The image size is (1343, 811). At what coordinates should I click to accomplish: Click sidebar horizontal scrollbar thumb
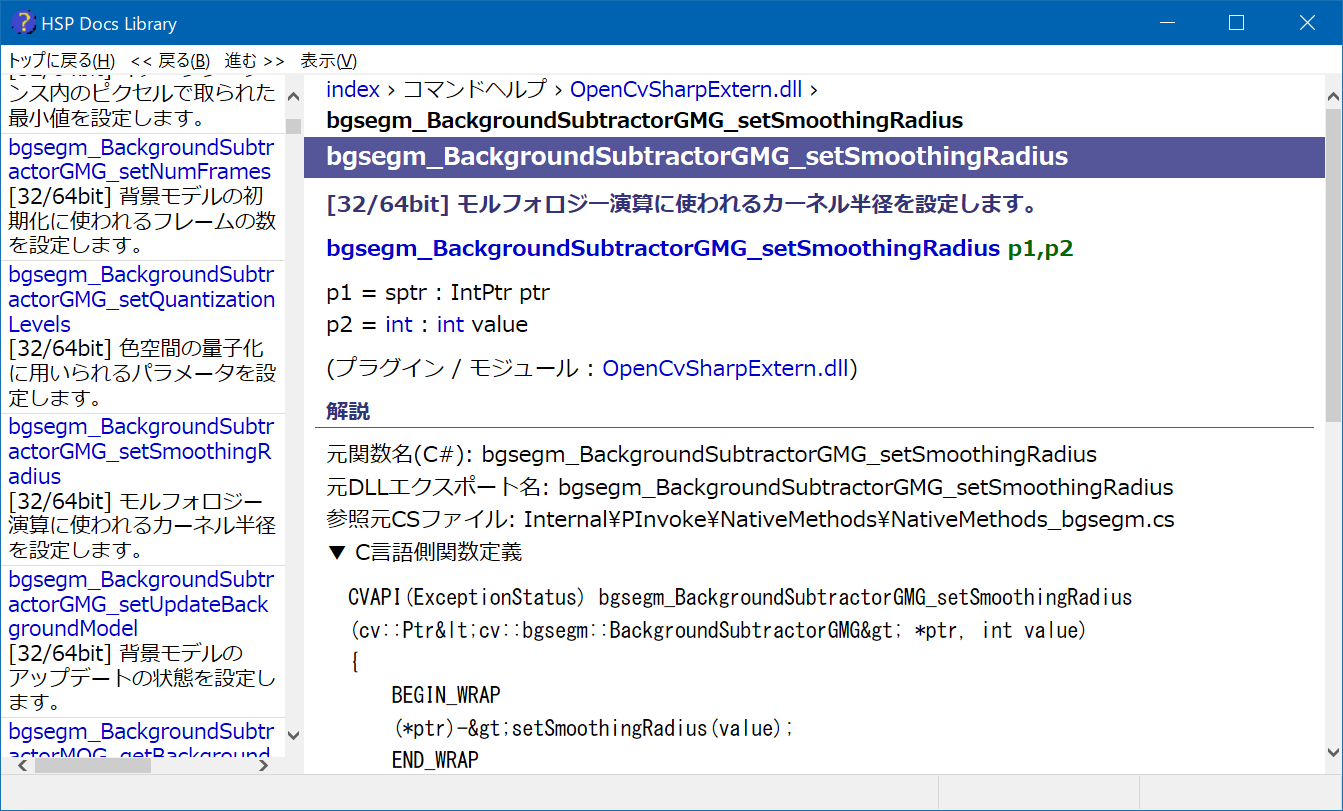tap(93, 765)
